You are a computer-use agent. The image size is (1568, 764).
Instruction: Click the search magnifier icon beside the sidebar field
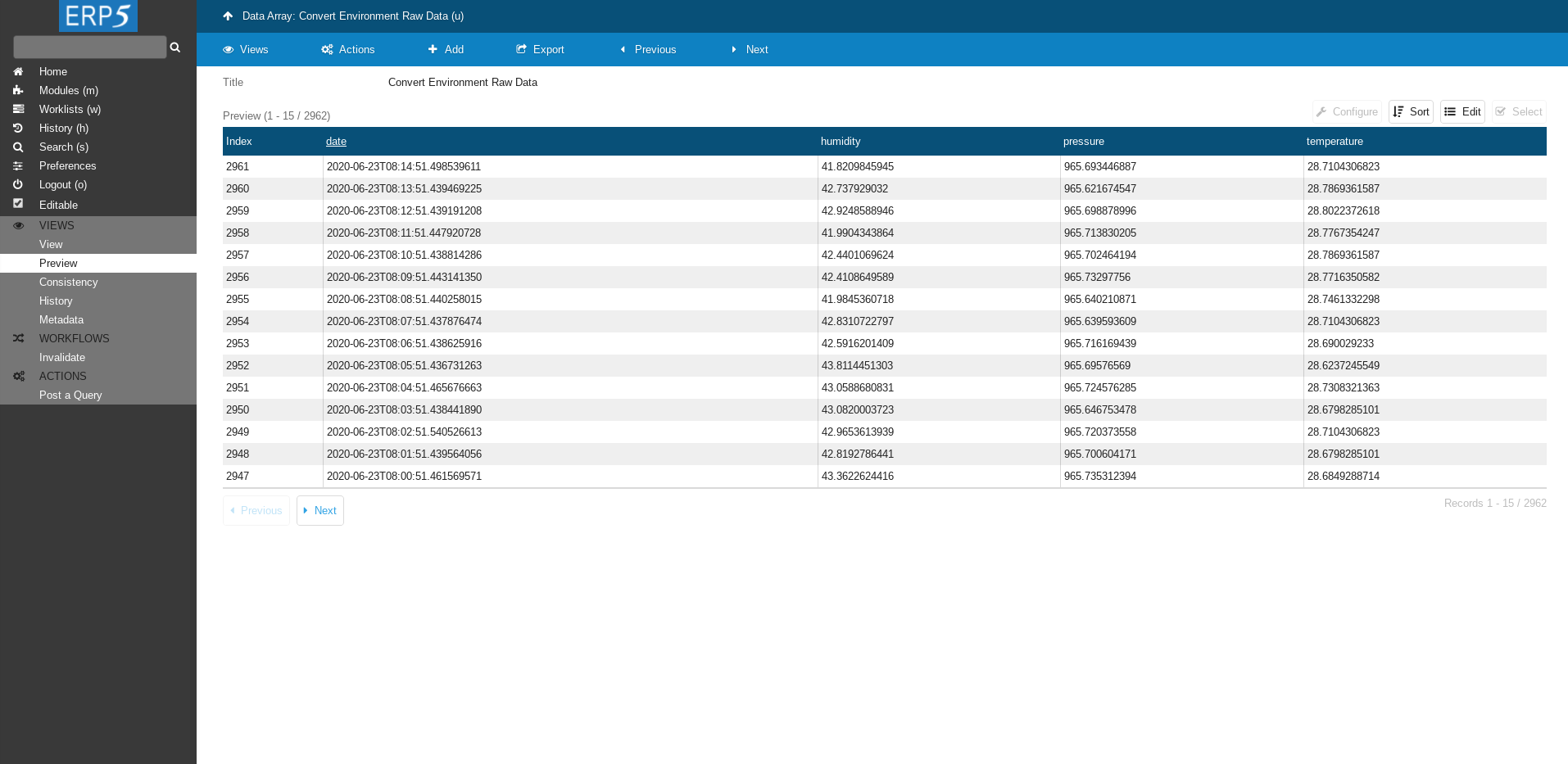174,47
